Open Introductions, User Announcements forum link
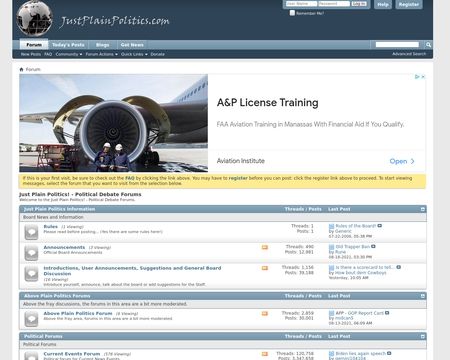 132,271
